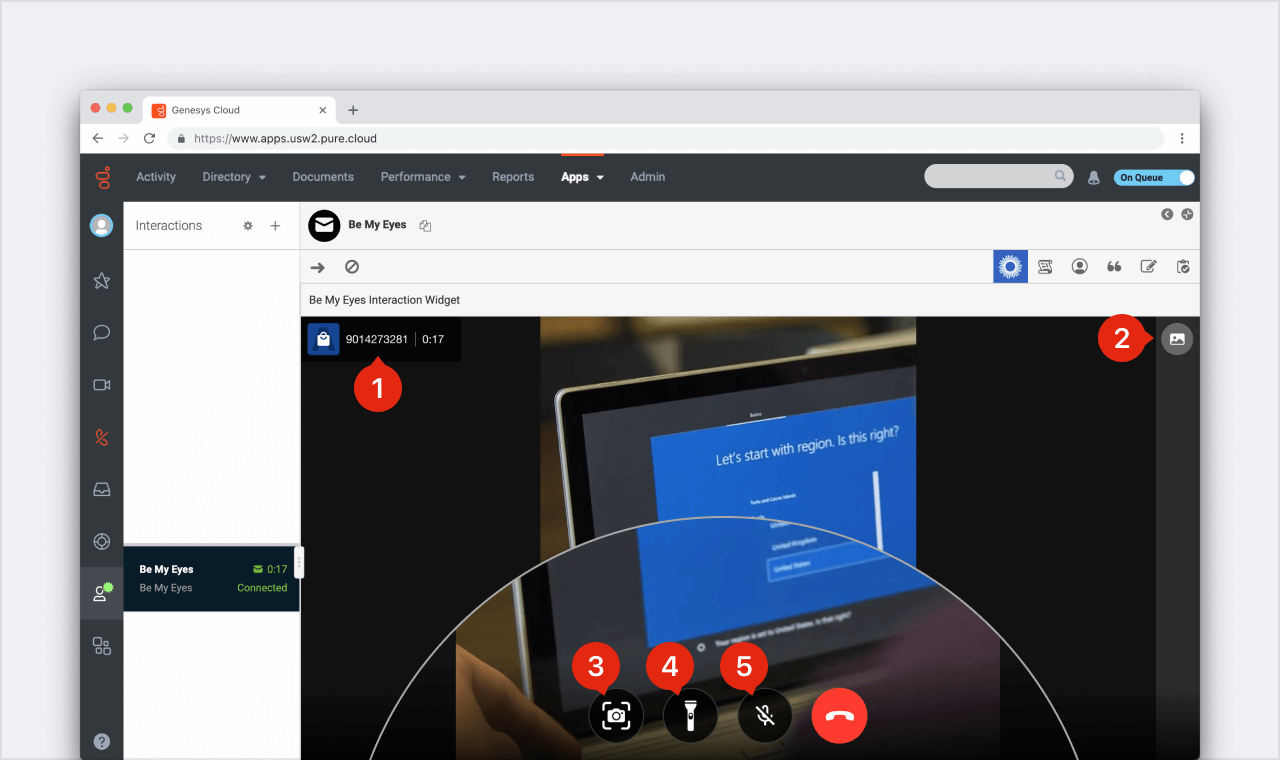Click the Genesys Cloud logo in the navigation bar
Screen dimensions: 1280x760
[102, 177]
